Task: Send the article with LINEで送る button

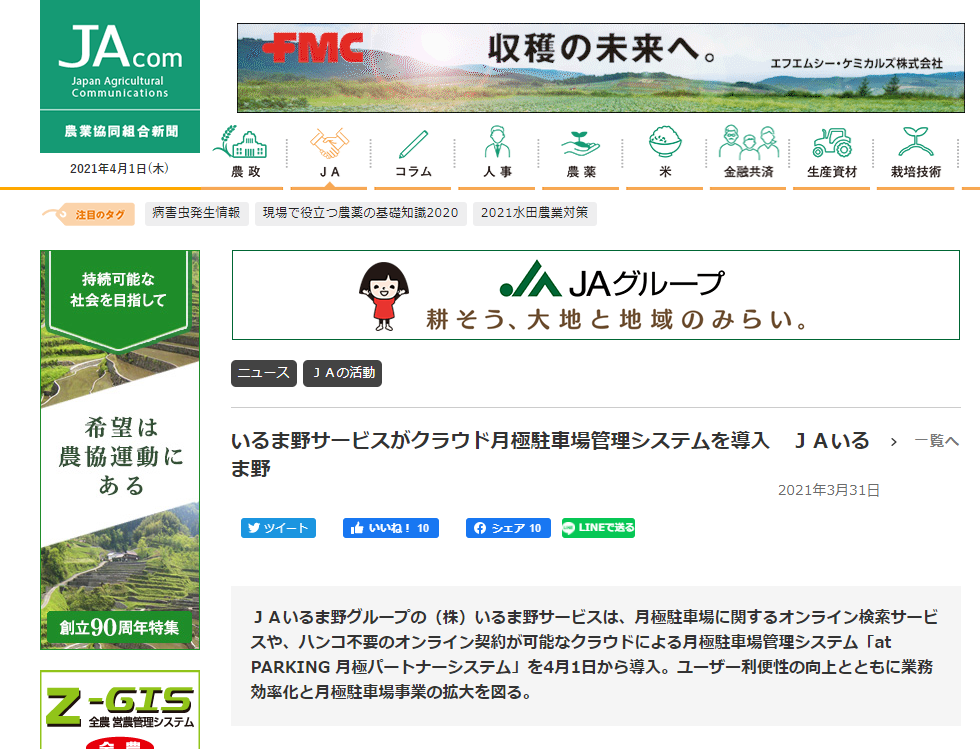Action: pos(598,528)
